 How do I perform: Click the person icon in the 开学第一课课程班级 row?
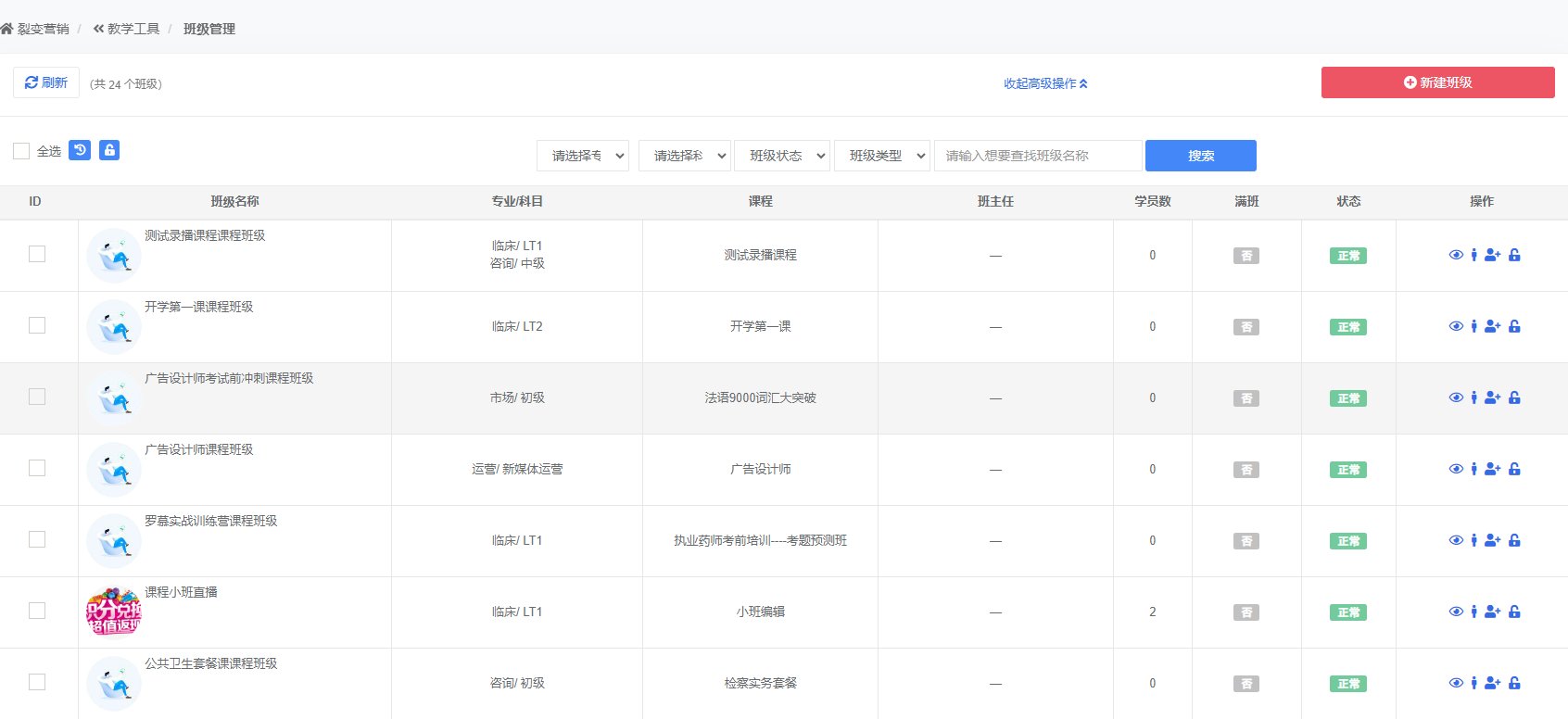[x=1473, y=326]
